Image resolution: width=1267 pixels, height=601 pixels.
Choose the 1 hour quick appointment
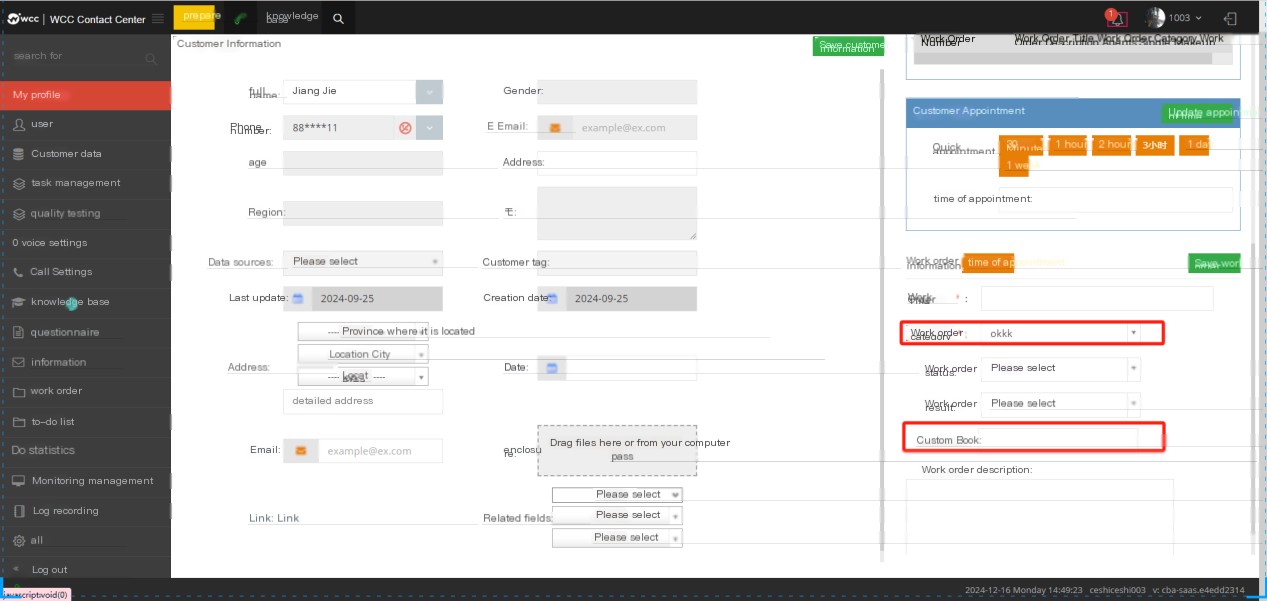click(1069, 145)
